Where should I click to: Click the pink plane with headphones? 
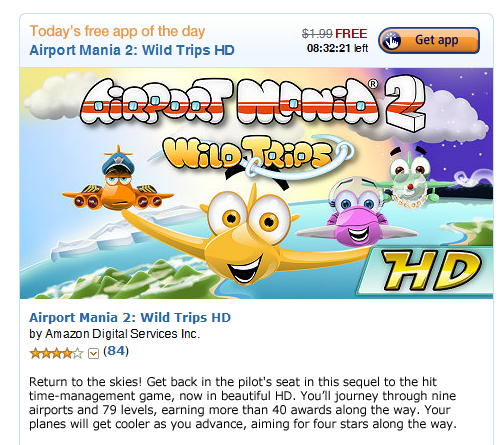click(357, 213)
